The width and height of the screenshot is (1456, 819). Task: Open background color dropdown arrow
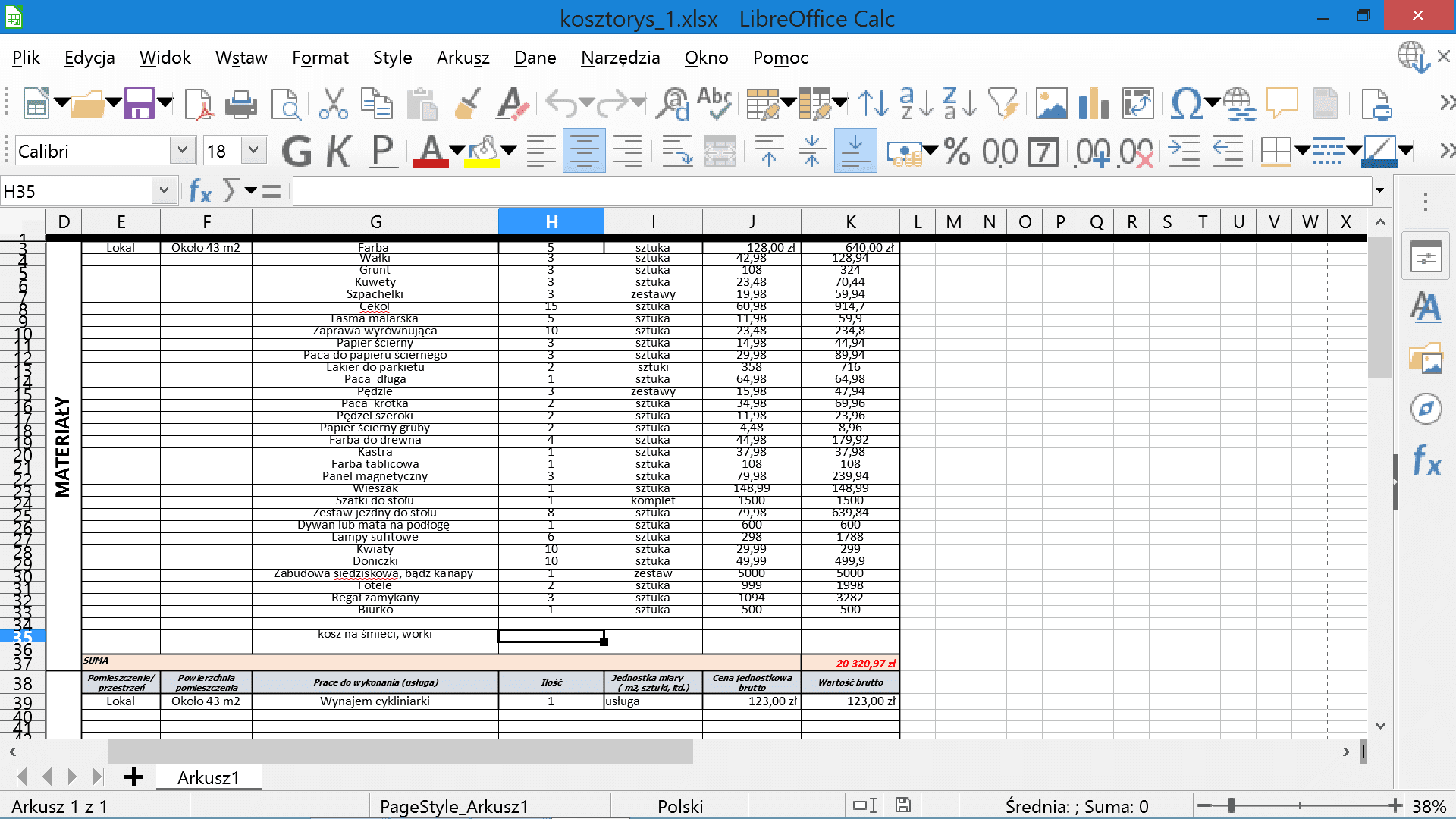pyautogui.click(x=509, y=150)
